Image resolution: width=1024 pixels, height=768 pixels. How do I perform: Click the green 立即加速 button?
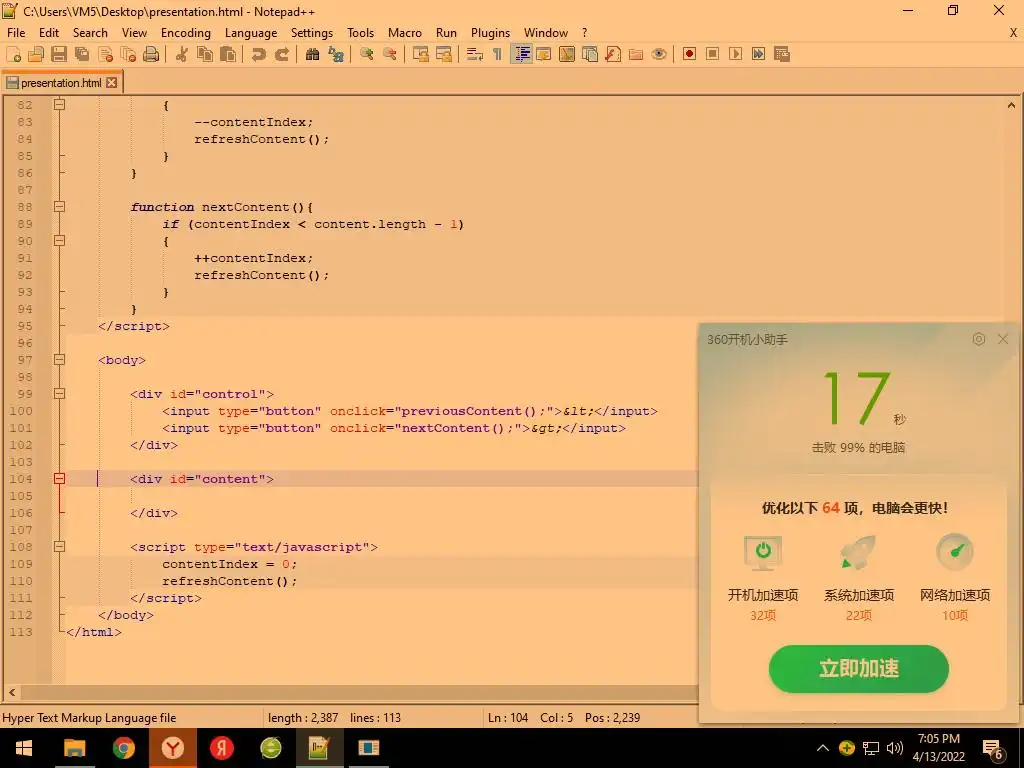click(x=858, y=668)
